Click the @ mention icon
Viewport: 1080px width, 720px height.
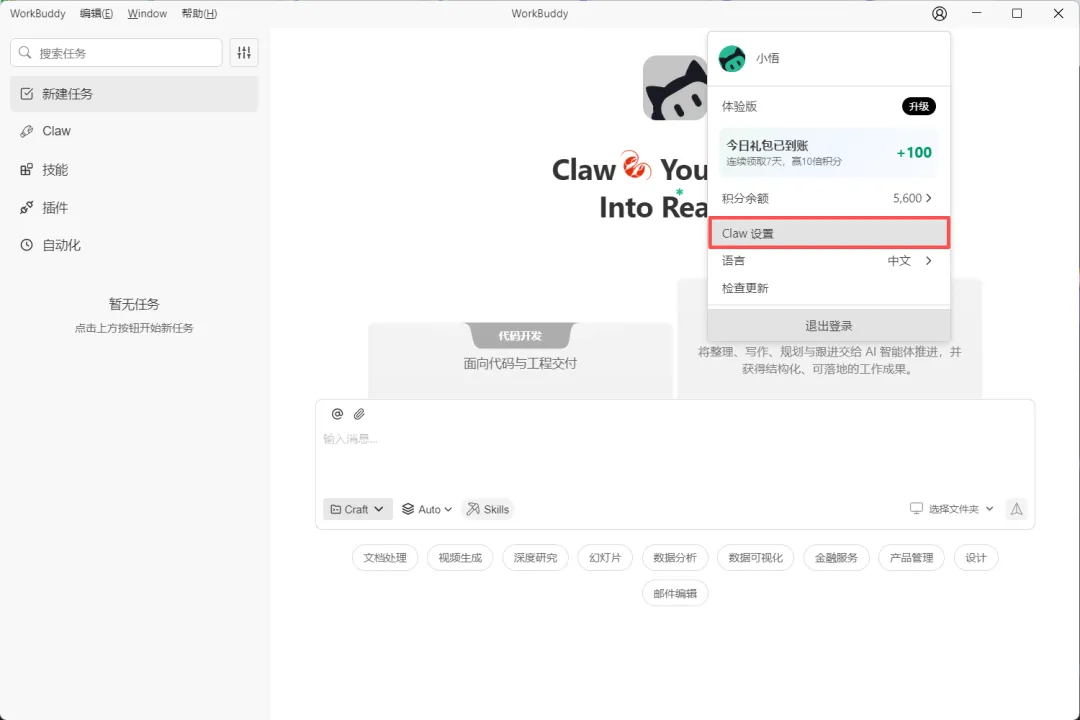pos(337,413)
